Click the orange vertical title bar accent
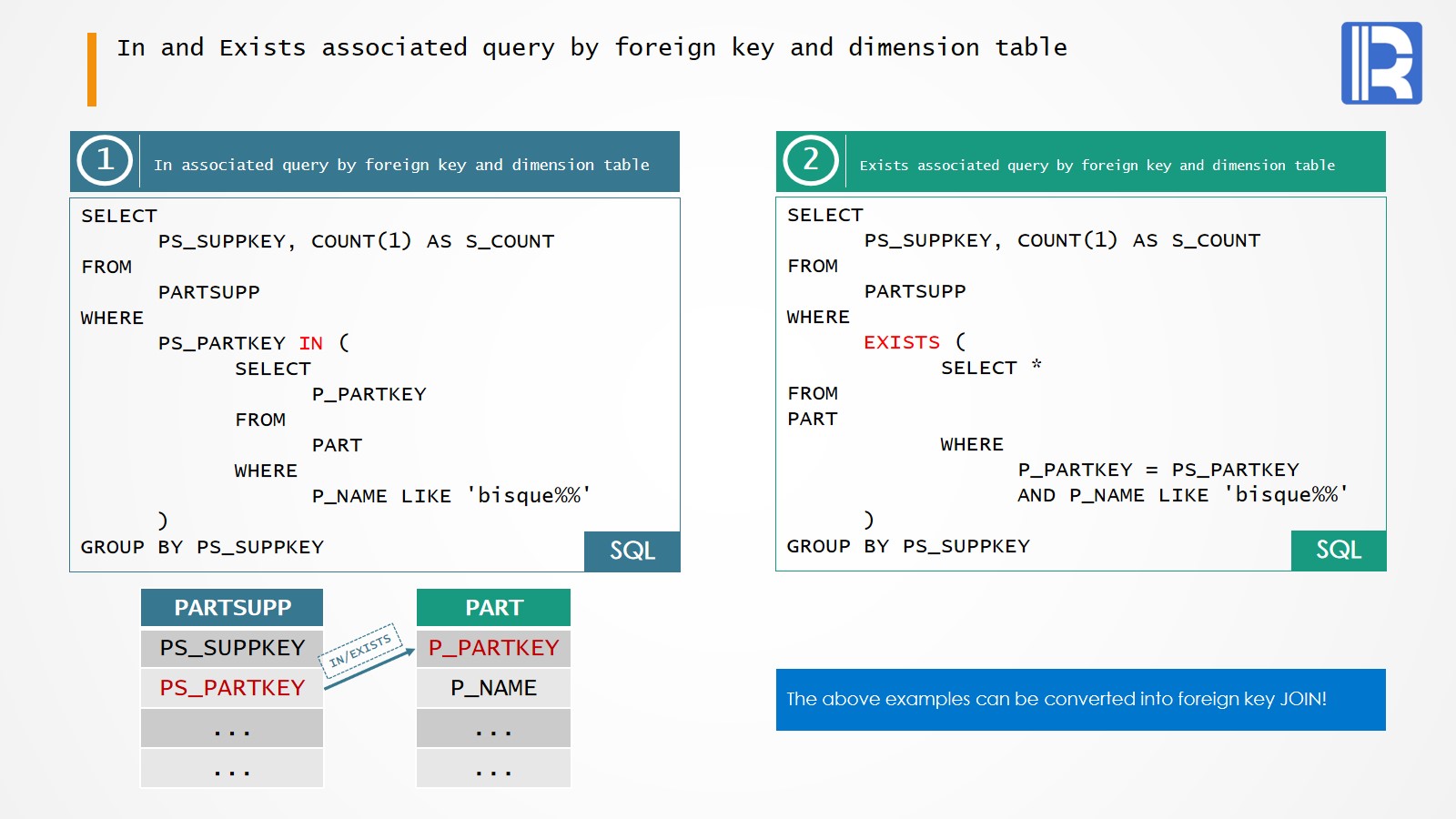Screen dimensions: 1456x819 (x=92, y=69)
